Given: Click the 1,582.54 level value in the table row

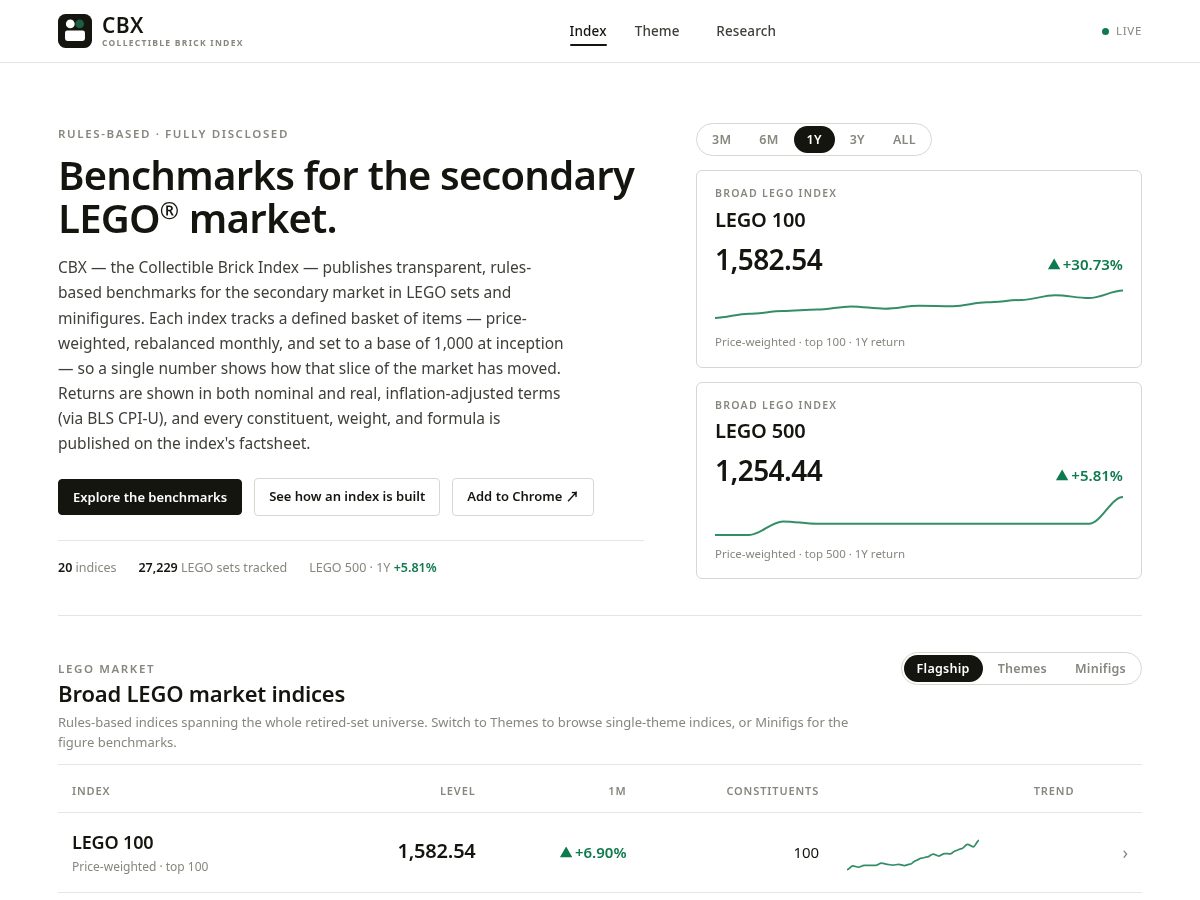Looking at the screenshot, I should click(436, 851).
